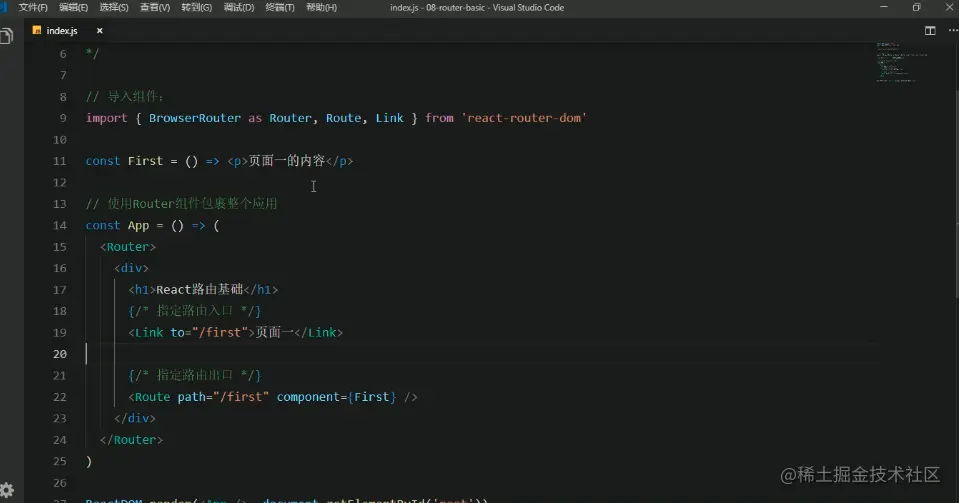
Task: Click line number 22 in gutter
Action: click(x=59, y=397)
